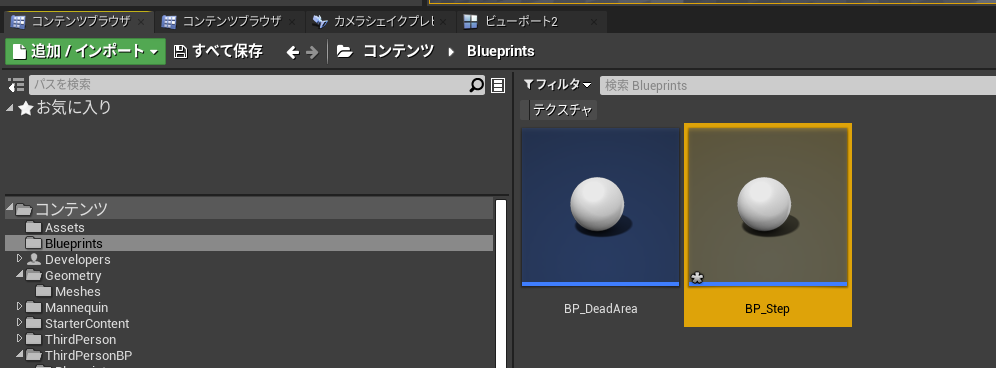This screenshot has width=996, height=368.
Task: Click the star icon of お気に入り
Action: 25,109
